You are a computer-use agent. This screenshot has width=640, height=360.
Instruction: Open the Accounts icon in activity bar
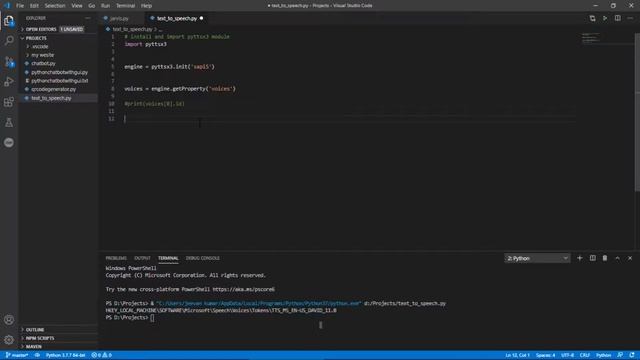(x=9, y=320)
